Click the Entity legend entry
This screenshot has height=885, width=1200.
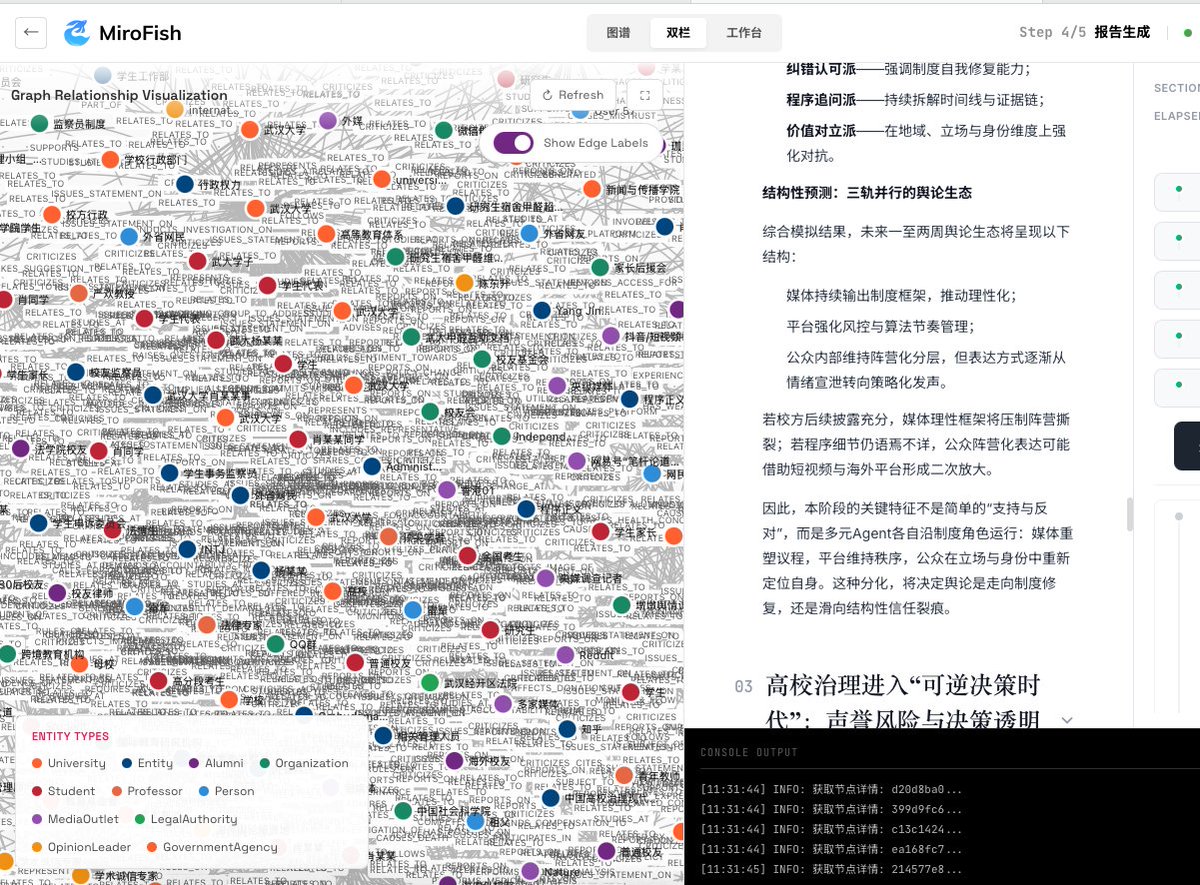point(147,763)
